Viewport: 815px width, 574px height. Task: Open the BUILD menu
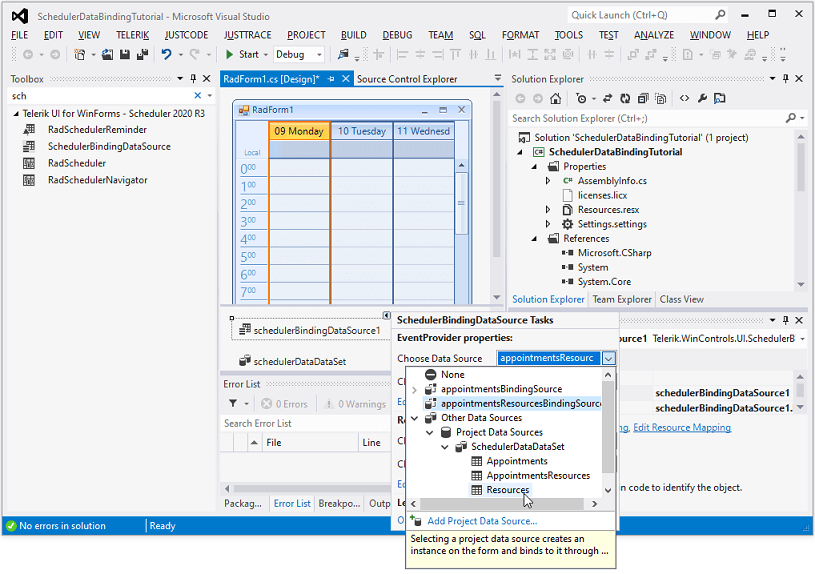353,35
